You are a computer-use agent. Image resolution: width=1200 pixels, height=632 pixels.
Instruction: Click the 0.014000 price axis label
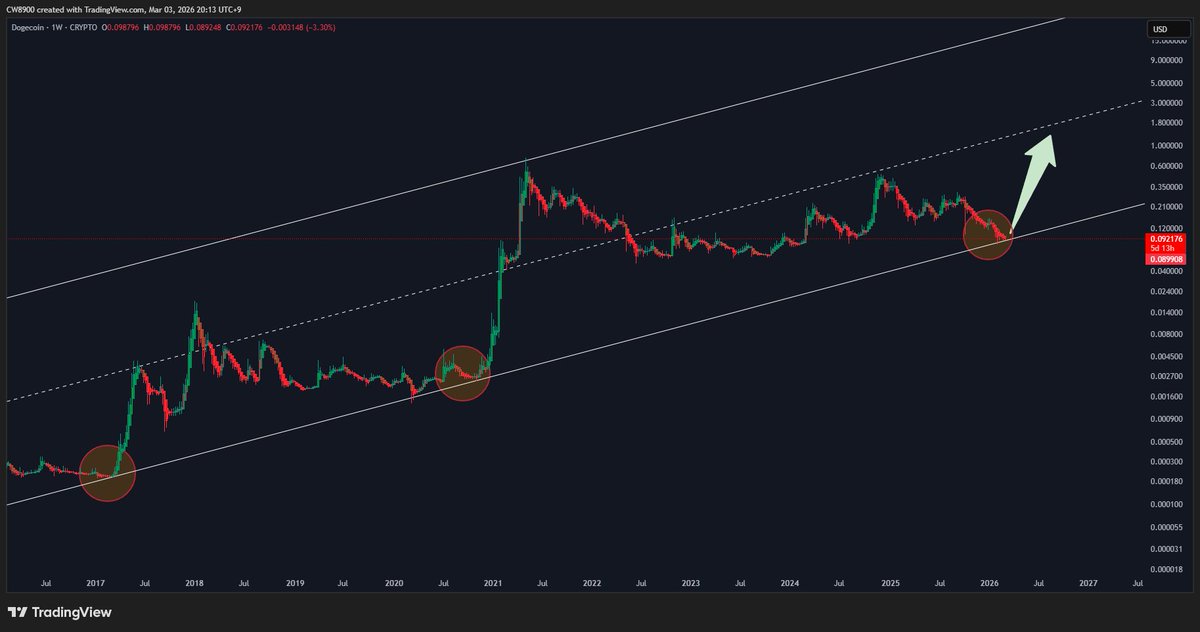pos(1165,313)
